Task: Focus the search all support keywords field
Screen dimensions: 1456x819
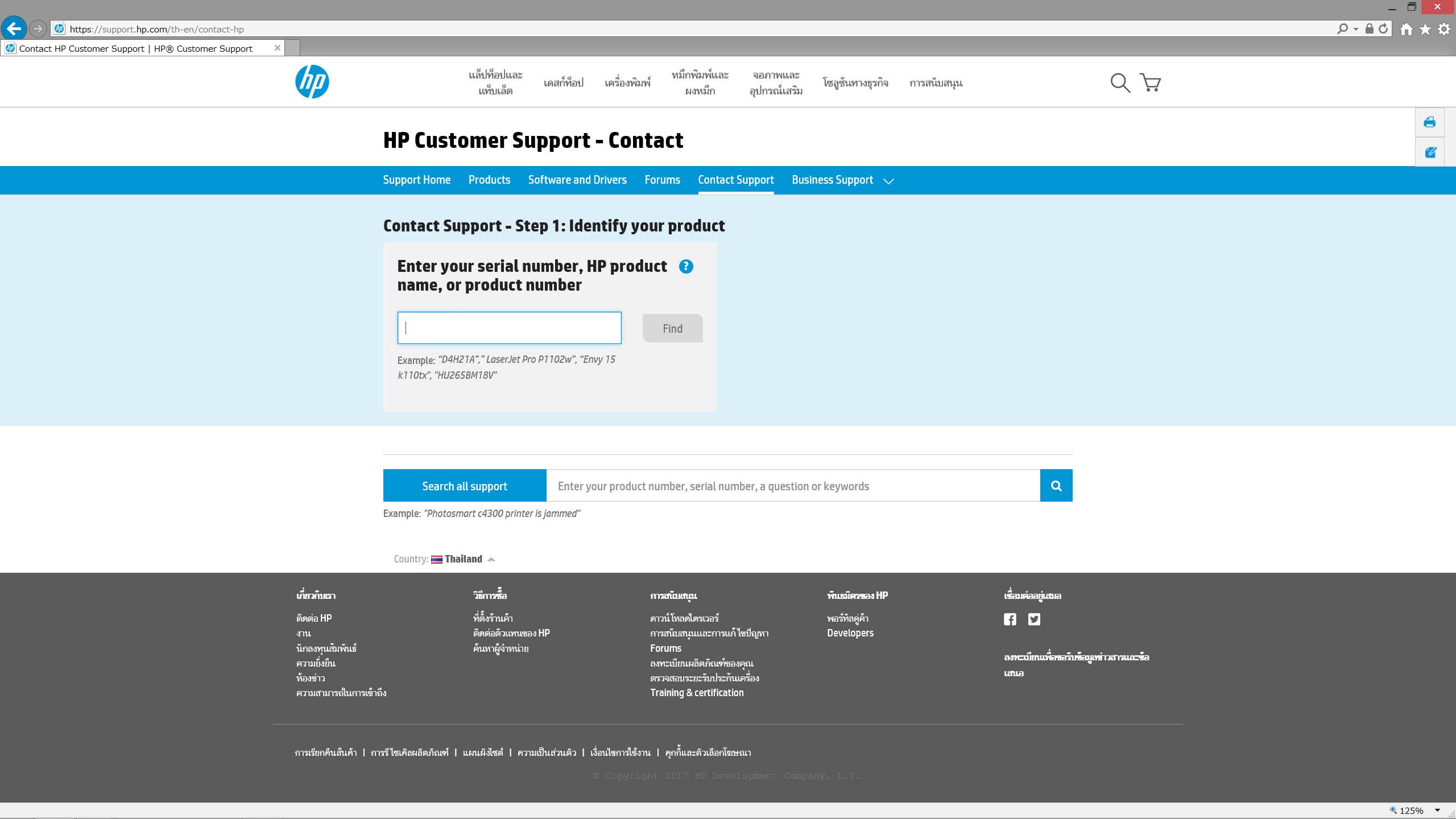Action: point(793,486)
